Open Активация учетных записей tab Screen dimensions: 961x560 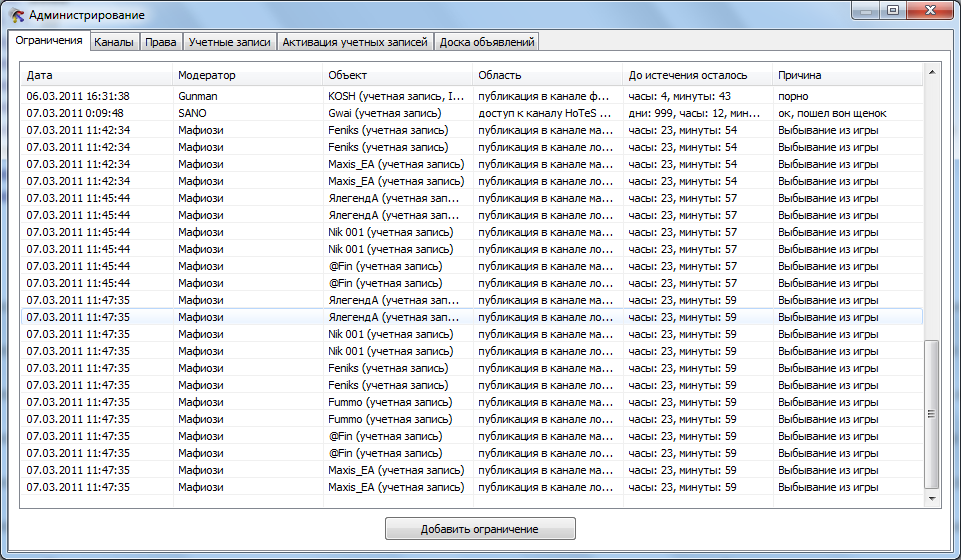coord(355,42)
